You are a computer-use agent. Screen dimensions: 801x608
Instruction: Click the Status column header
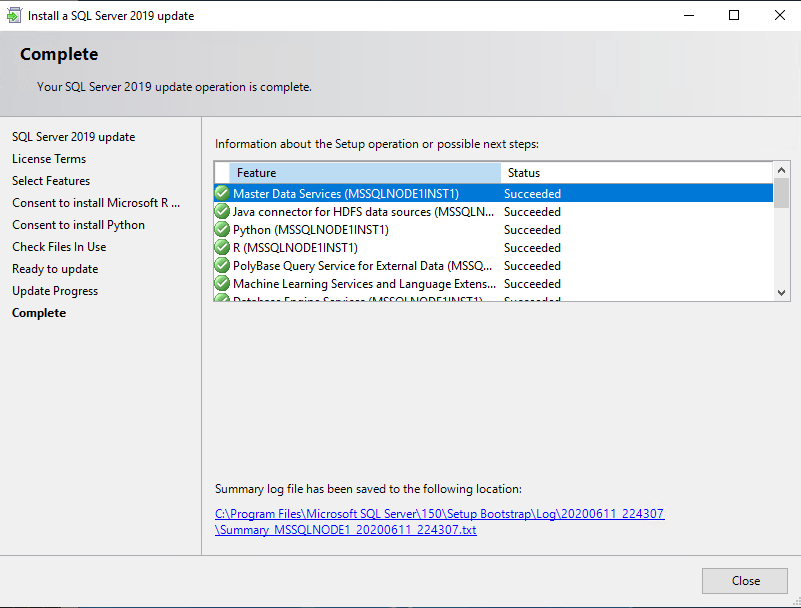[x=637, y=173]
